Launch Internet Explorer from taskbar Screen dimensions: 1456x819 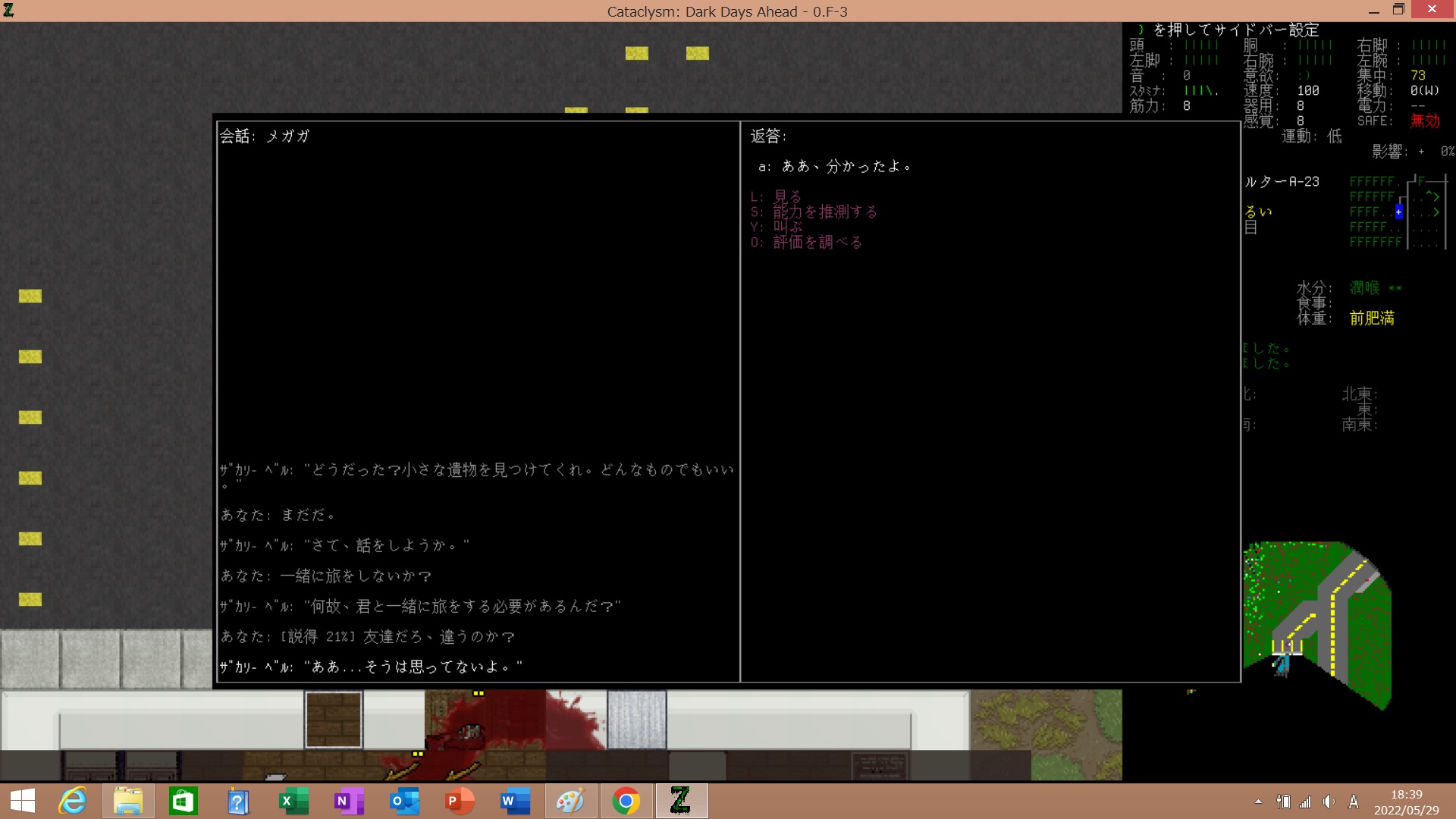click(74, 801)
